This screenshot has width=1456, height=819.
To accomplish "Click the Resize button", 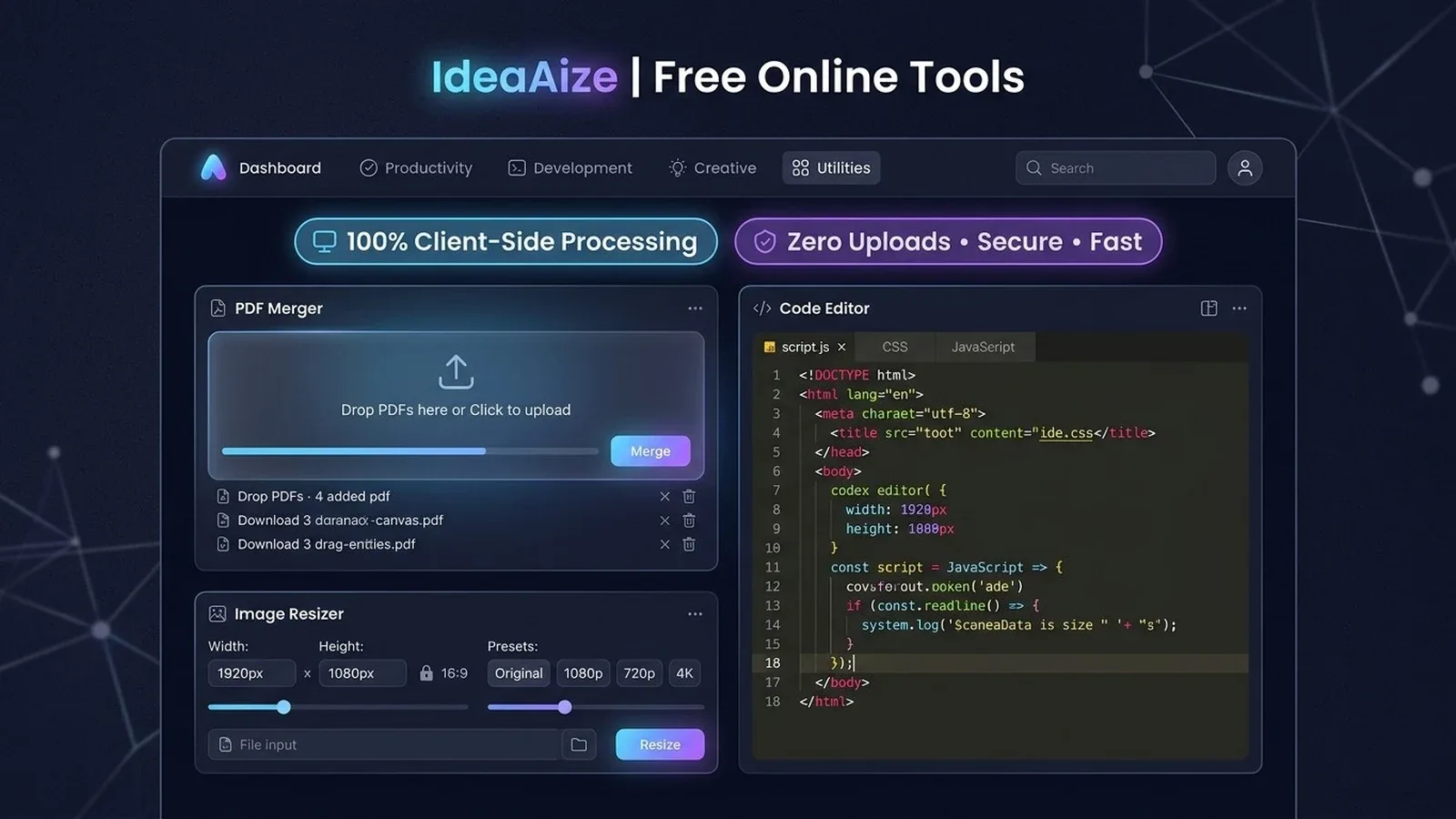I will [x=660, y=744].
